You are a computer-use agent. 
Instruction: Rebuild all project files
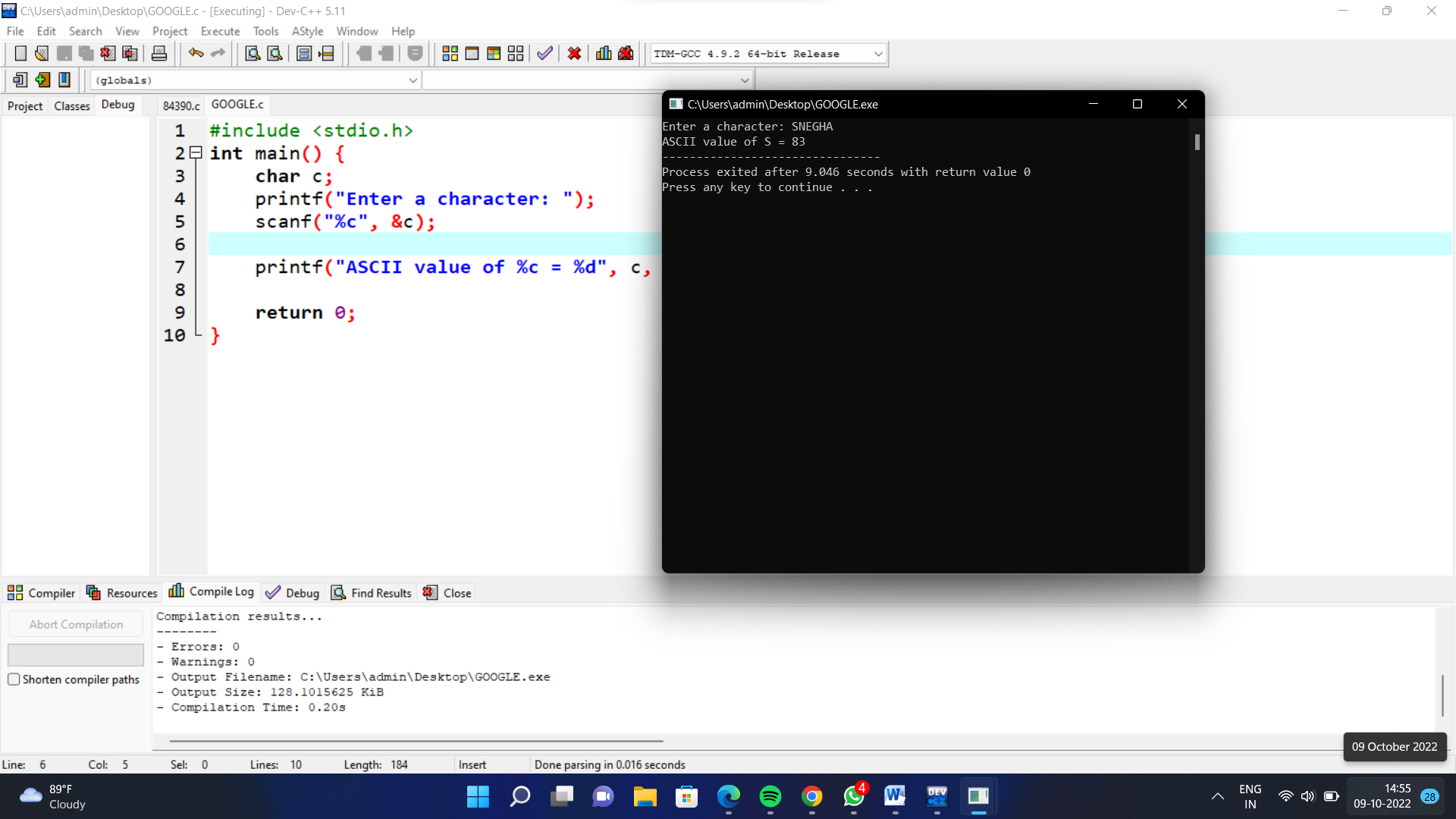[x=516, y=53]
